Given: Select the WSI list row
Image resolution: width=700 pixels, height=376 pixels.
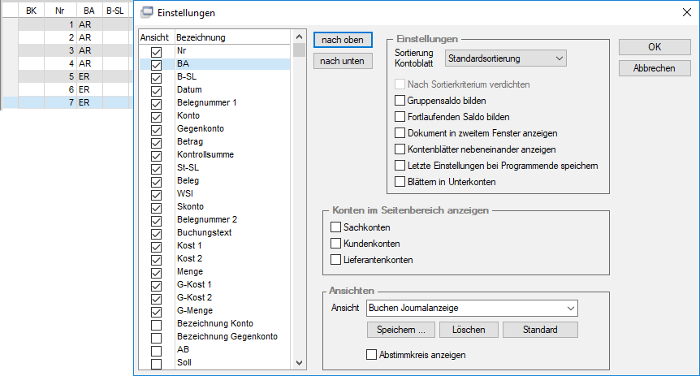Looking at the screenshot, I should 215,194.
